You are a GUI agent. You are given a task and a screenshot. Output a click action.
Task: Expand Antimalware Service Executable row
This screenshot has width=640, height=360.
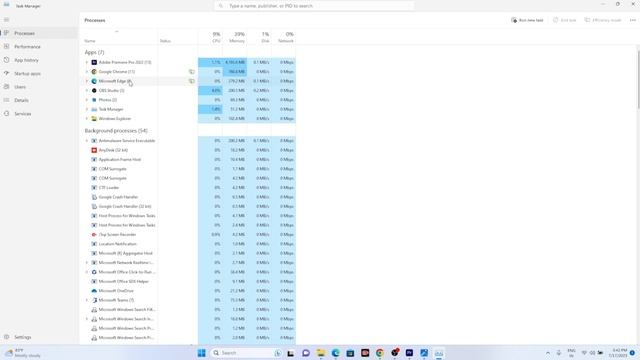87,141
